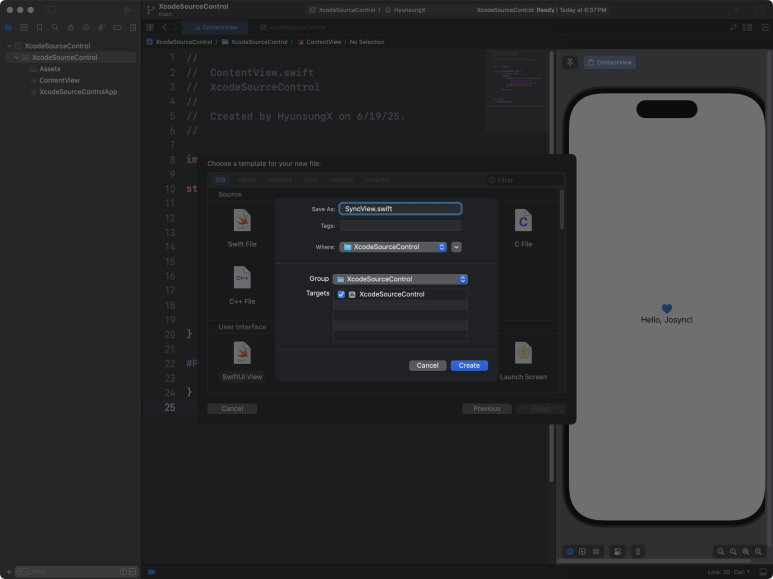Toggle source control status filter icon
Viewport: 773px width, 579px height.
[132, 572]
